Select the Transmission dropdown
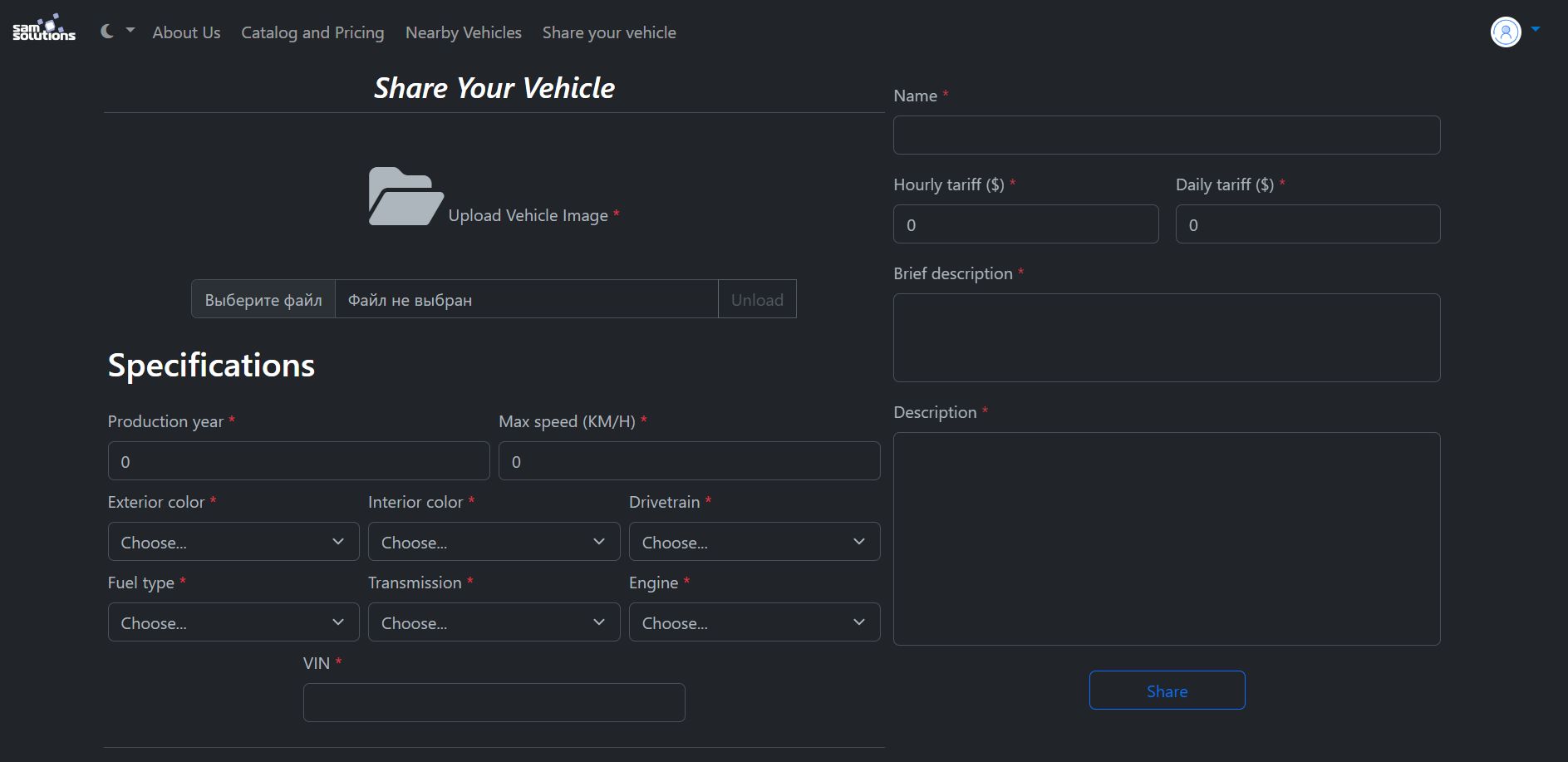 click(494, 622)
